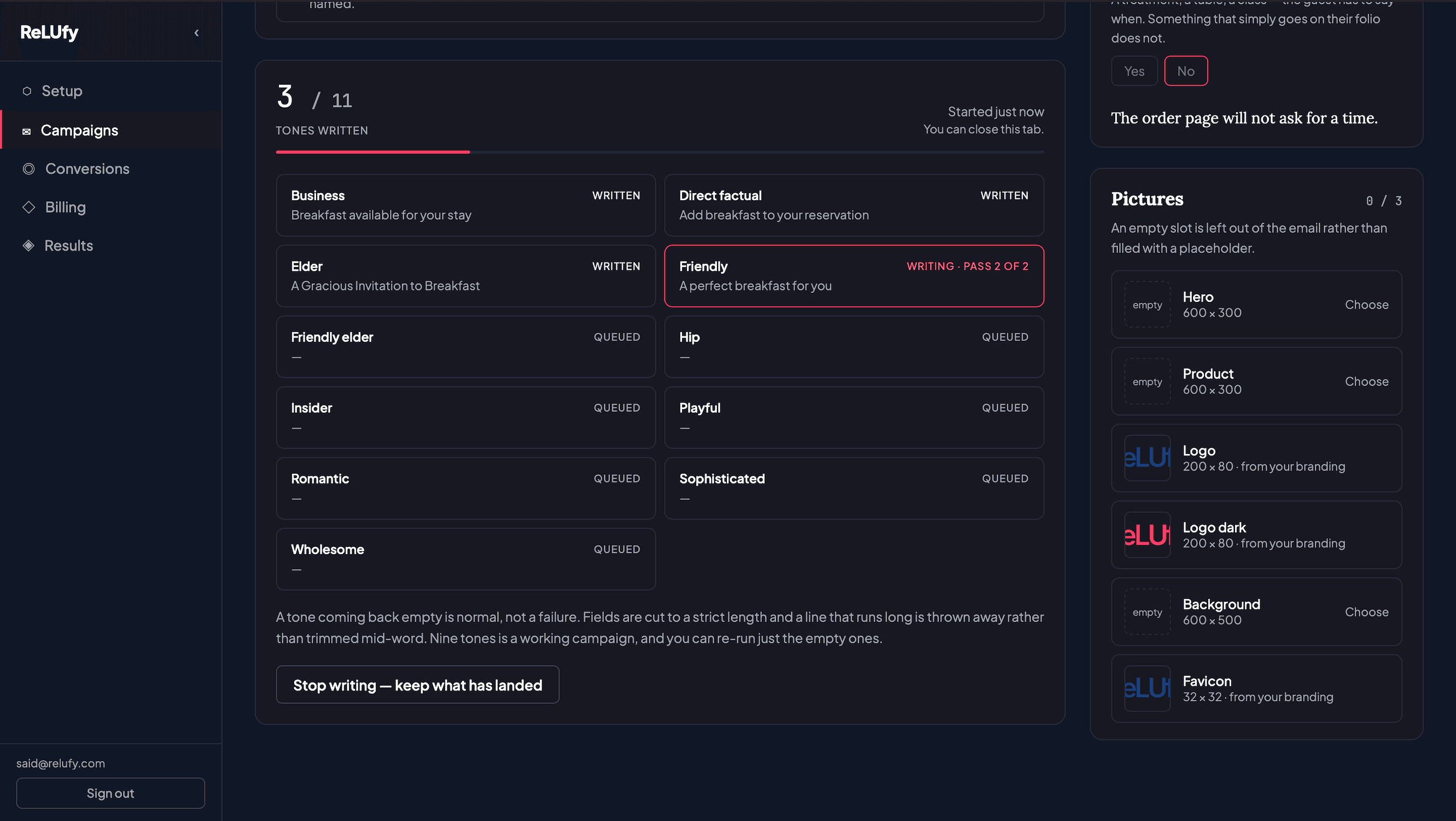Viewport: 1456px width, 821px height.
Task: Select the Wholesome queued tone card
Action: point(466,560)
